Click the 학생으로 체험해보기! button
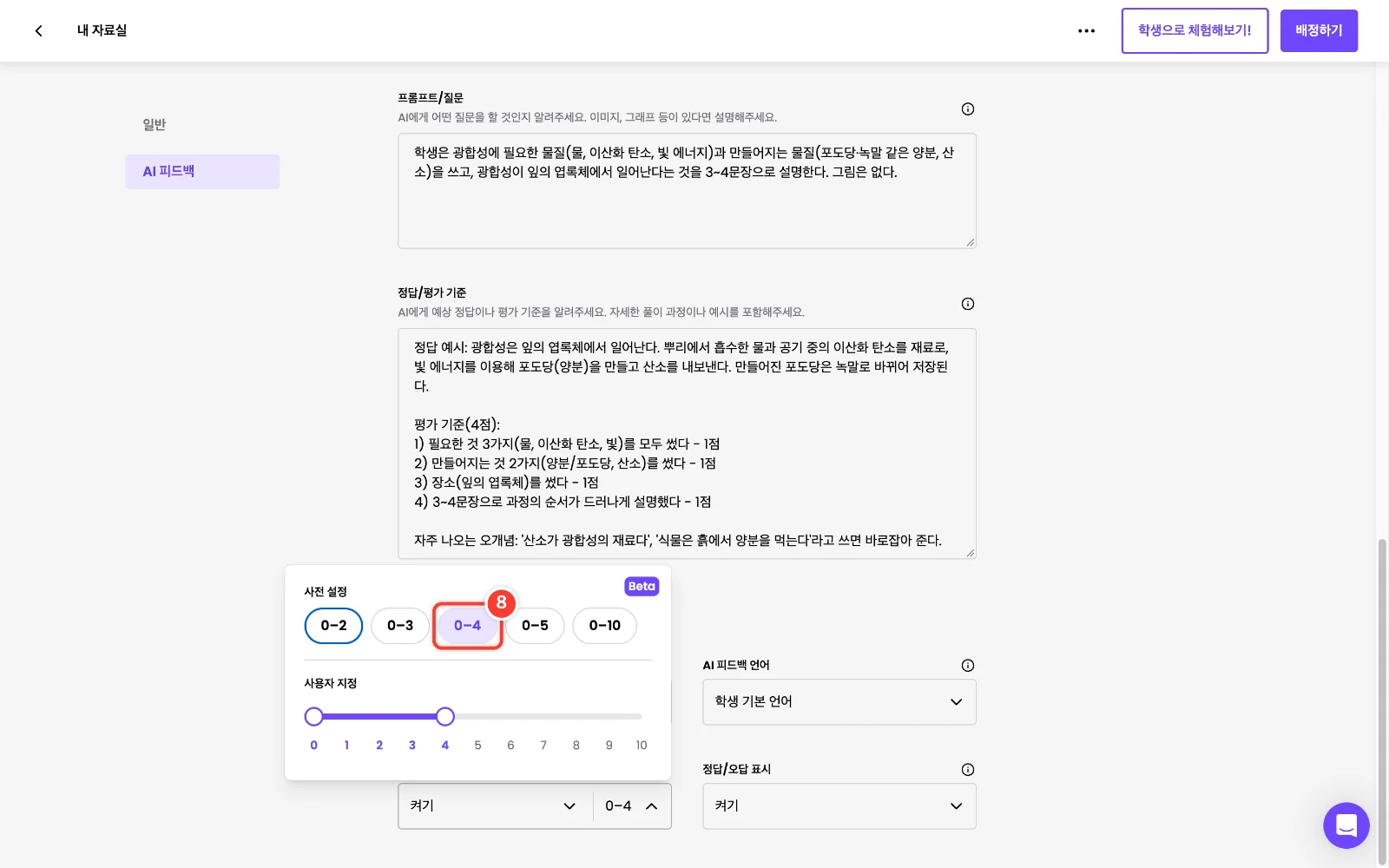The image size is (1389, 868). pos(1195,30)
